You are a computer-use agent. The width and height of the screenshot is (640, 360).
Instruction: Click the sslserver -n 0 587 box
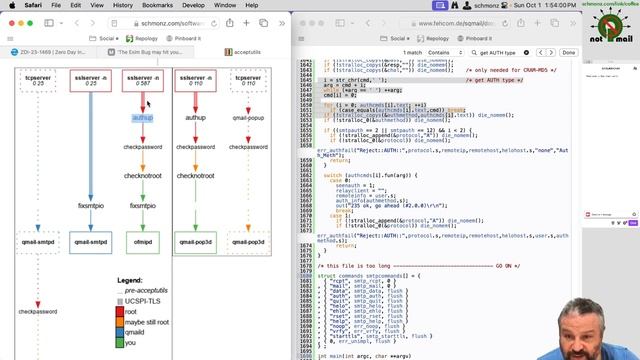[143, 80]
